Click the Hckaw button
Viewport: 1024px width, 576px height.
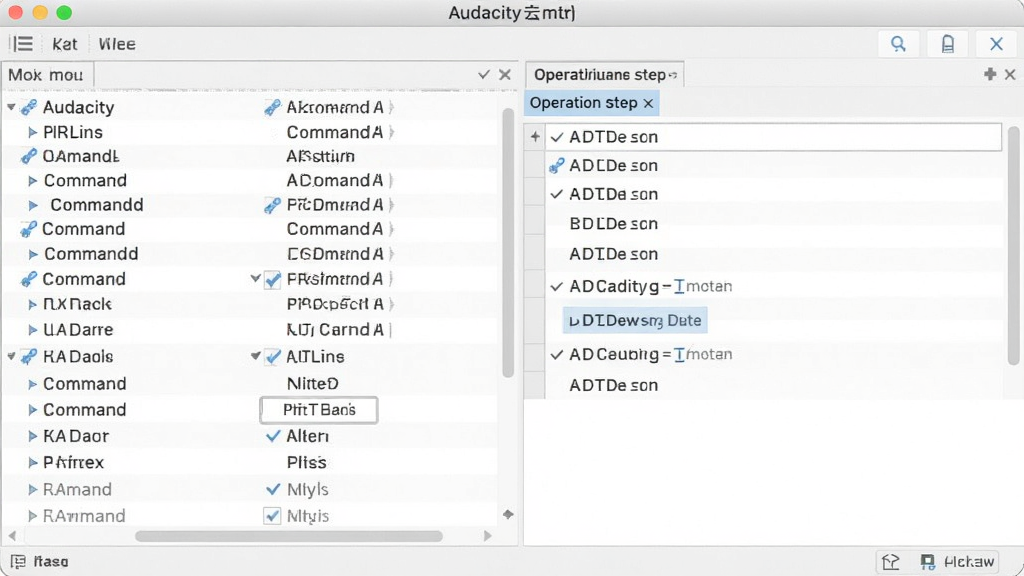(959, 562)
